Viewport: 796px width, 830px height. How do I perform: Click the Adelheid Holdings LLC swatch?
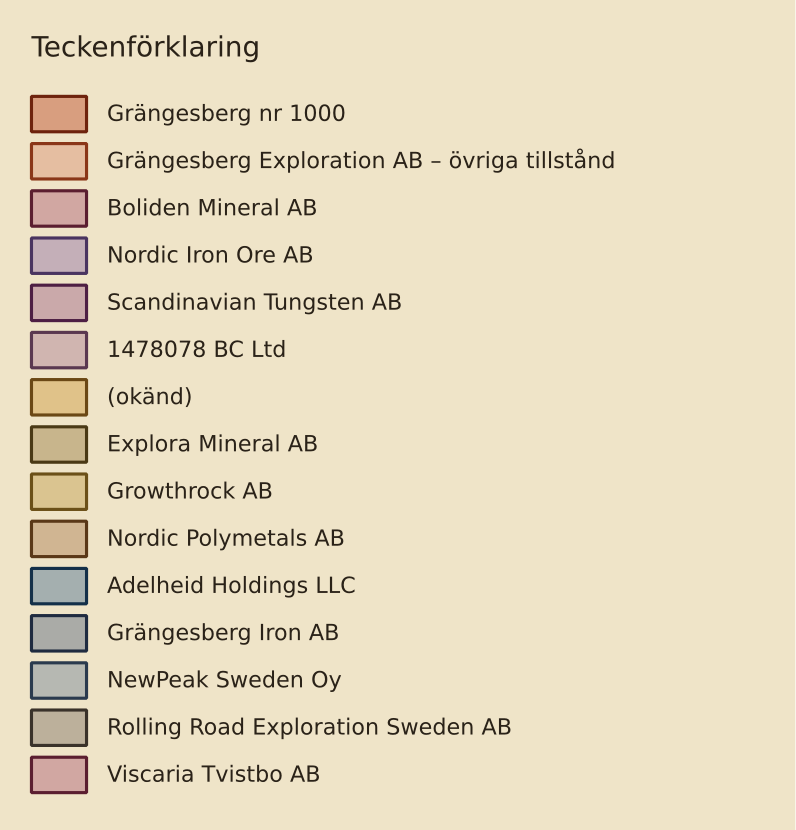coord(59,586)
